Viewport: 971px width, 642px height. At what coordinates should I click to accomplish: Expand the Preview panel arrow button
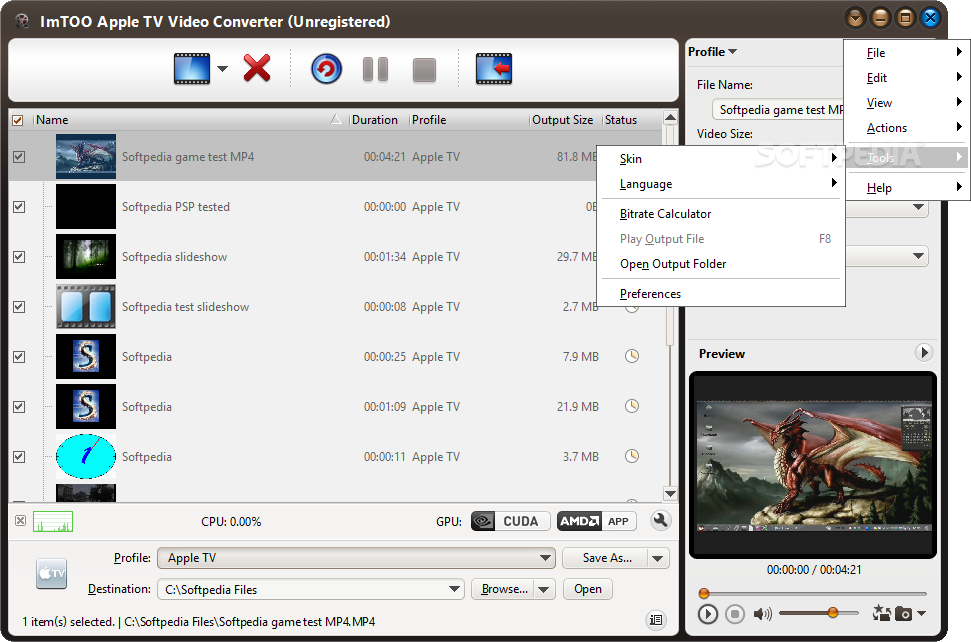pos(924,353)
